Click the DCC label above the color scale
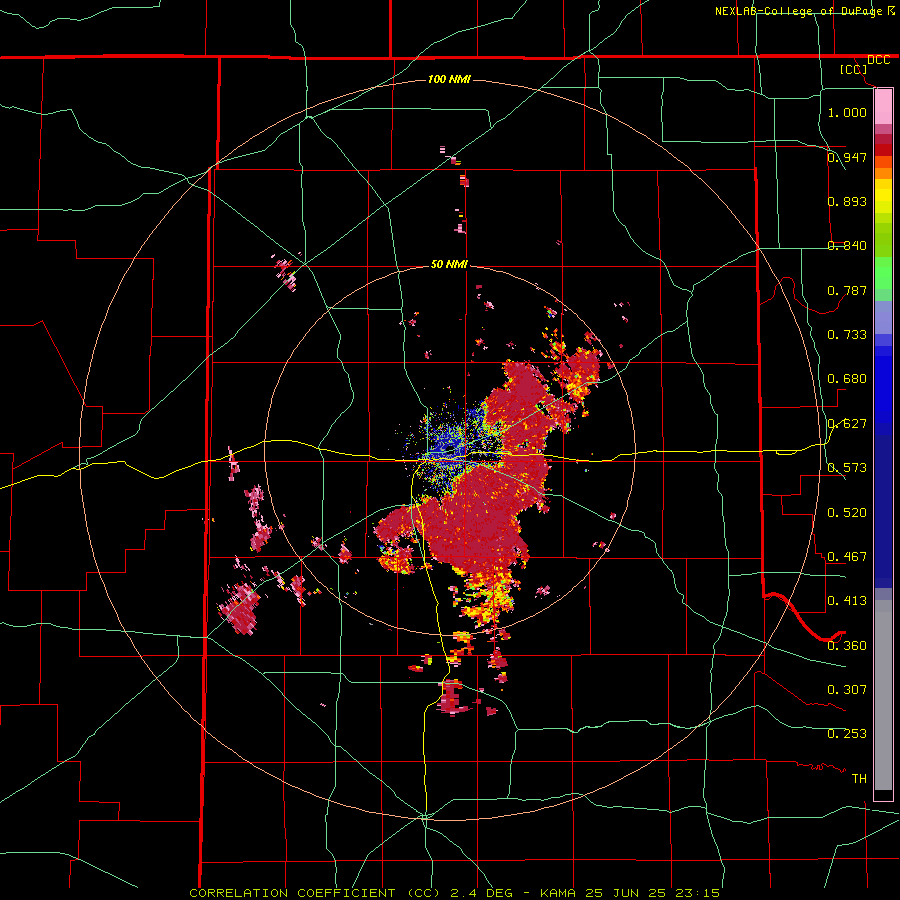This screenshot has width=900, height=900. point(878,60)
